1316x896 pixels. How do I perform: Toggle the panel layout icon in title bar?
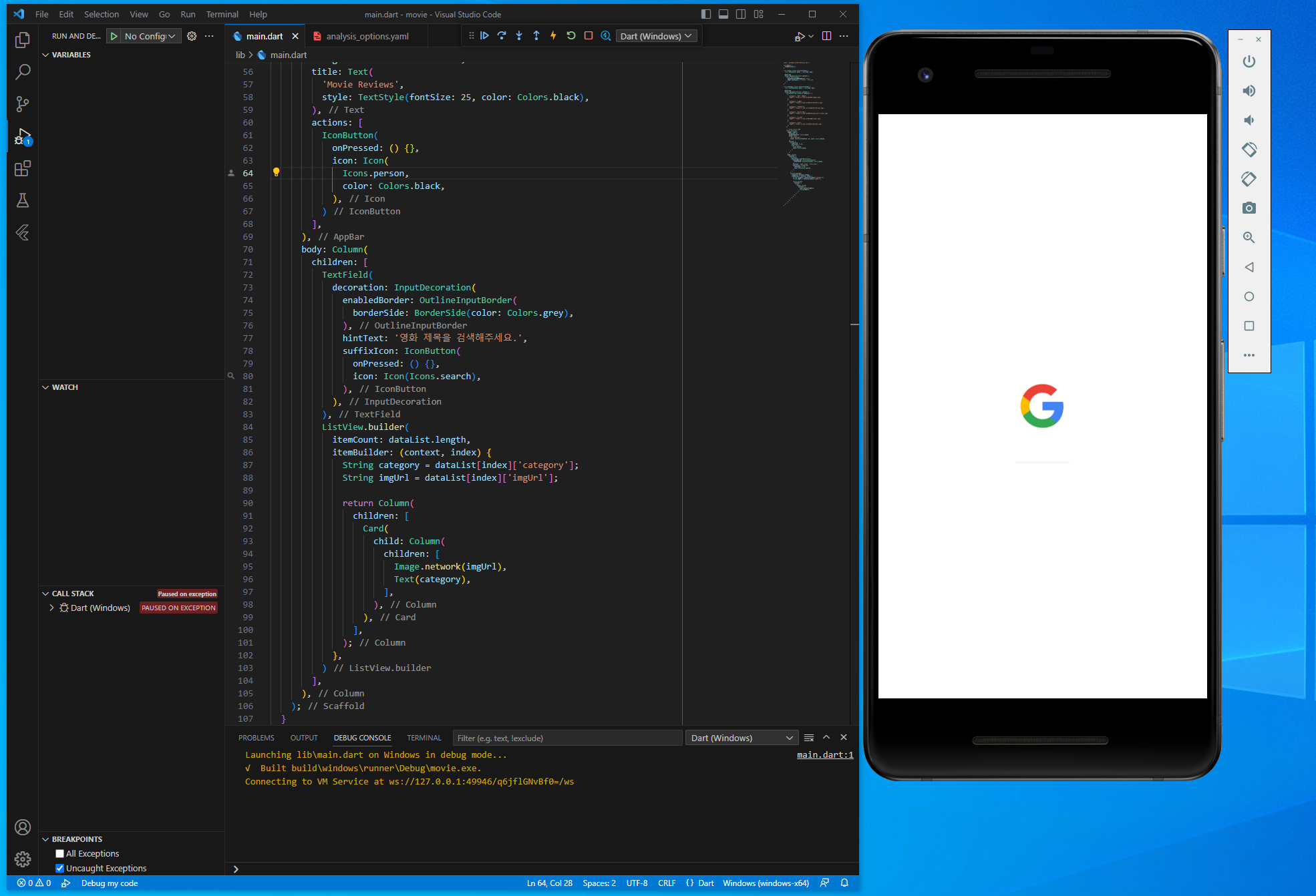[723, 14]
